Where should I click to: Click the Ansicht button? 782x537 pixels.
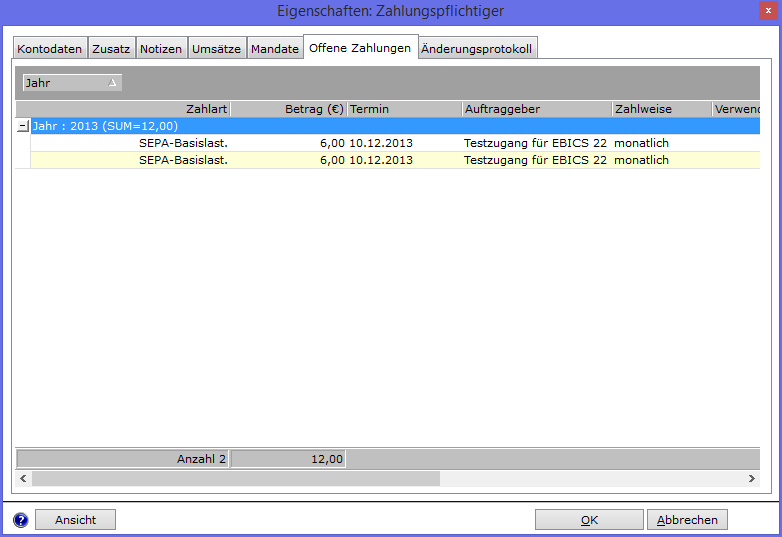click(75, 520)
